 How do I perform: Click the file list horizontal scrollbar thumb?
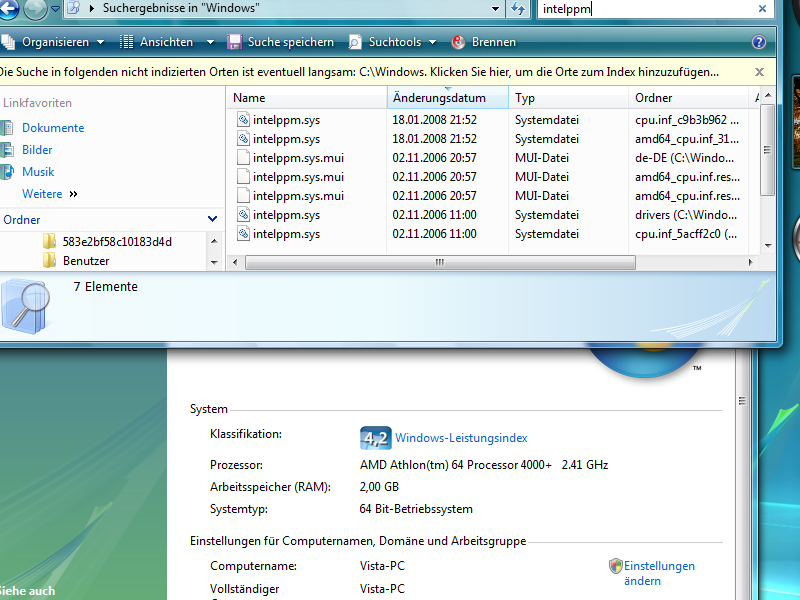pos(440,262)
